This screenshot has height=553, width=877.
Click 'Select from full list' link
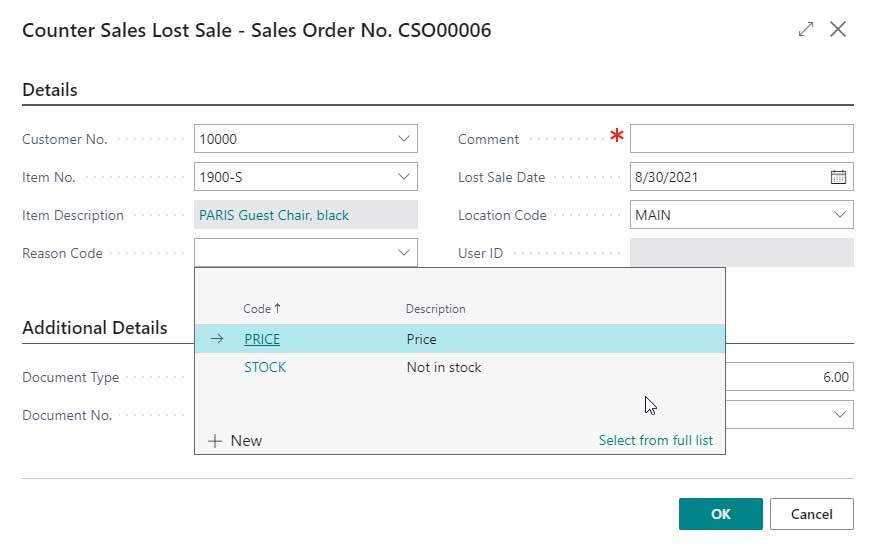point(655,440)
